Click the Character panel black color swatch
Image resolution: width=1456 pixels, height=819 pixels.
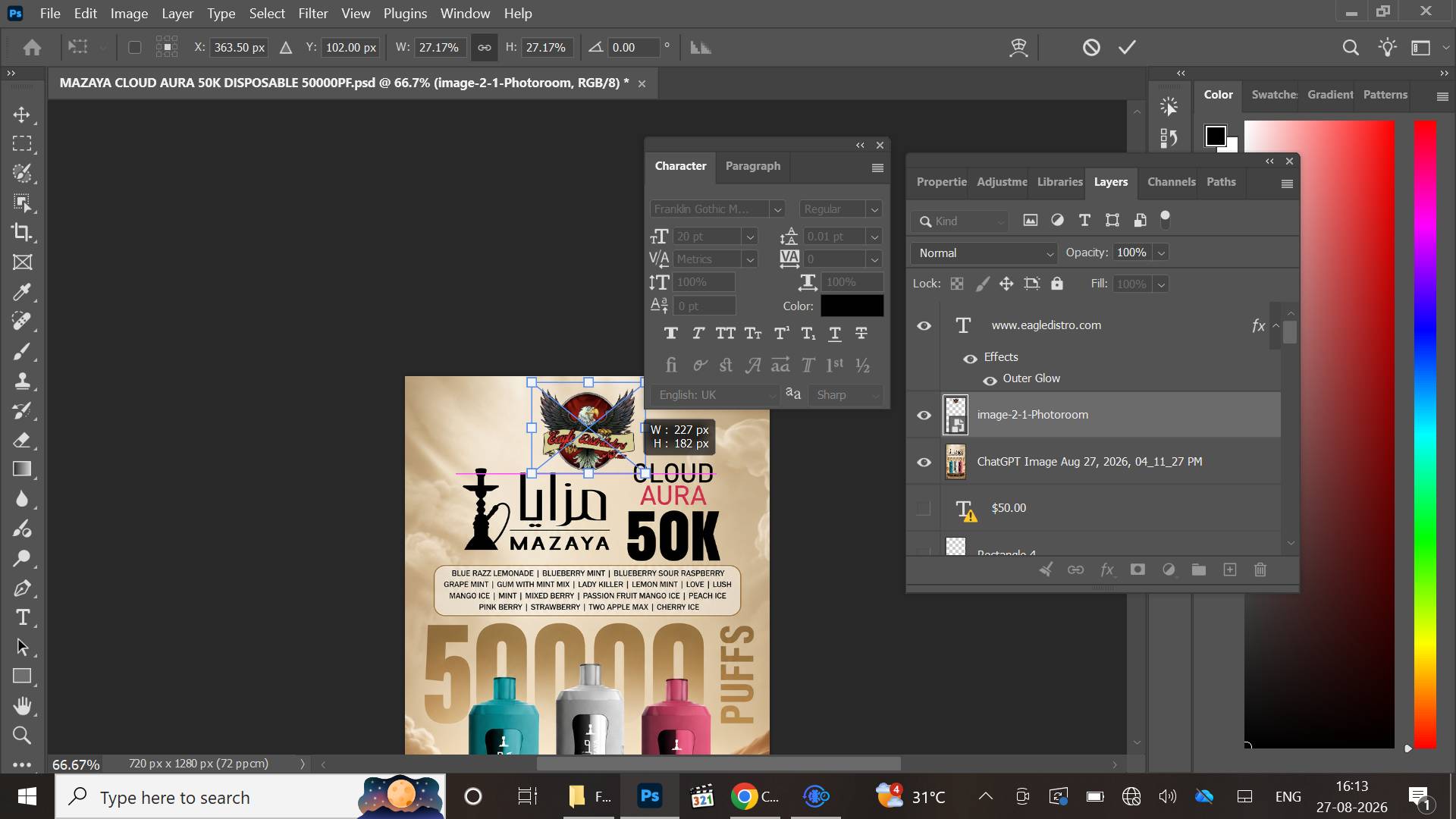(x=852, y=306)
